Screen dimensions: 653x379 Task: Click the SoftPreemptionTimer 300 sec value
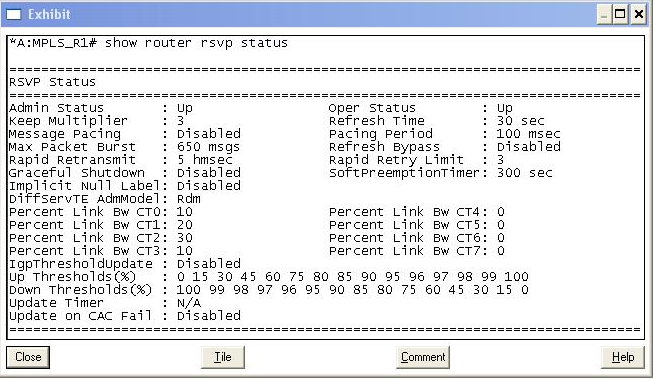tap(524, 173)
